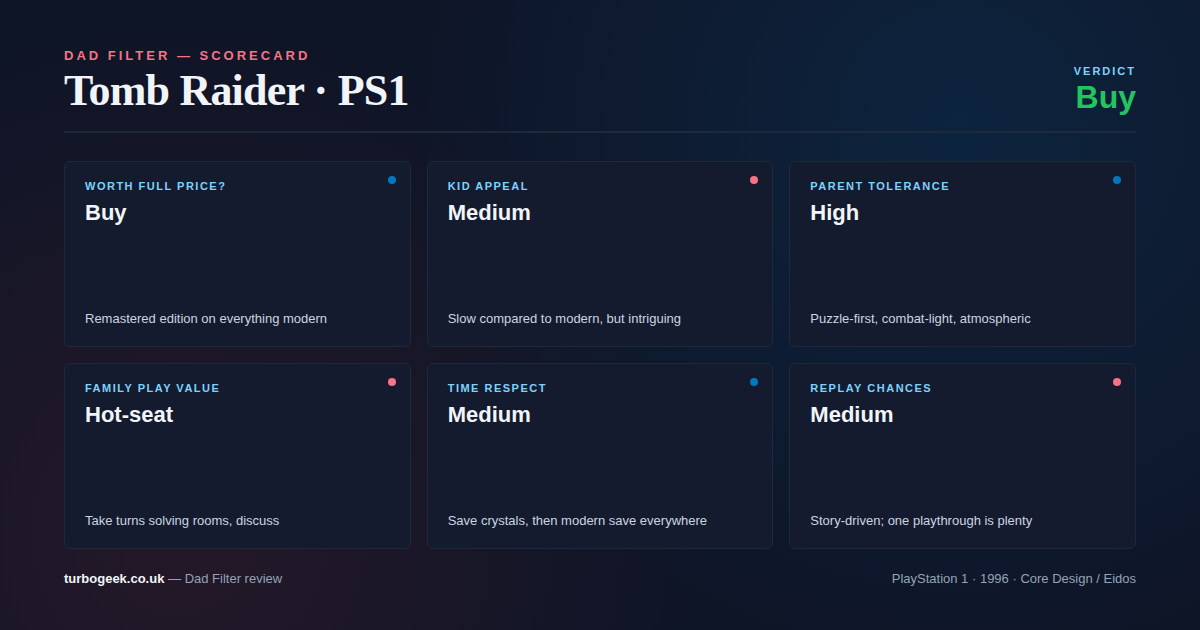Click the blue dot on Parent Tolerance card
This screenshot has height=630, width=1200.
1117,180
